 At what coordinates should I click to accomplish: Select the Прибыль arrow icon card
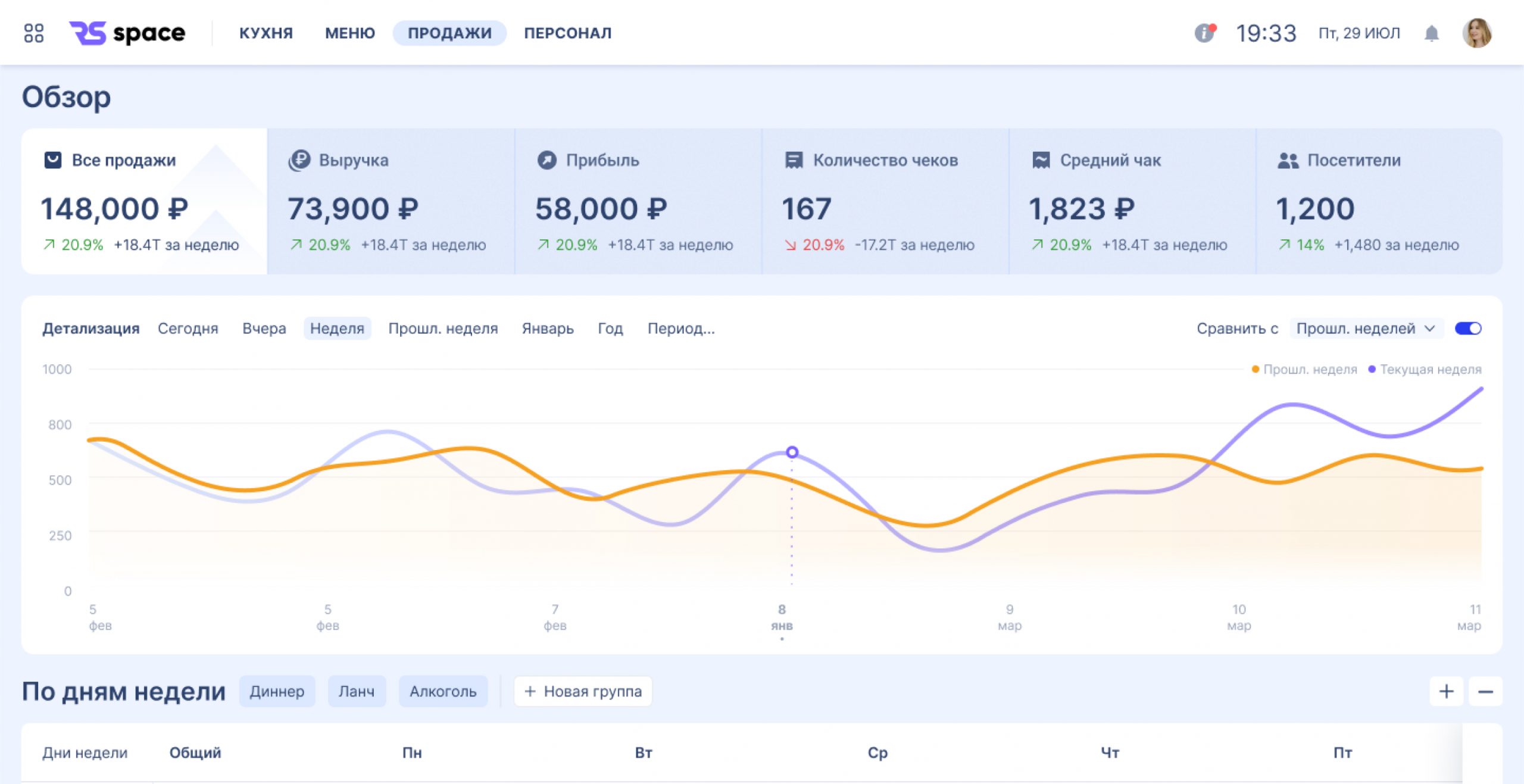pos(546,160)
